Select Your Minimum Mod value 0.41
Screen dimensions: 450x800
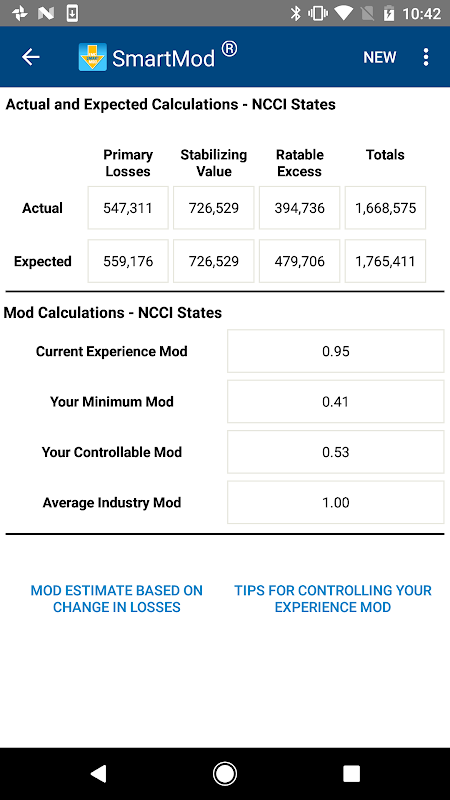(x=336, y=402)
